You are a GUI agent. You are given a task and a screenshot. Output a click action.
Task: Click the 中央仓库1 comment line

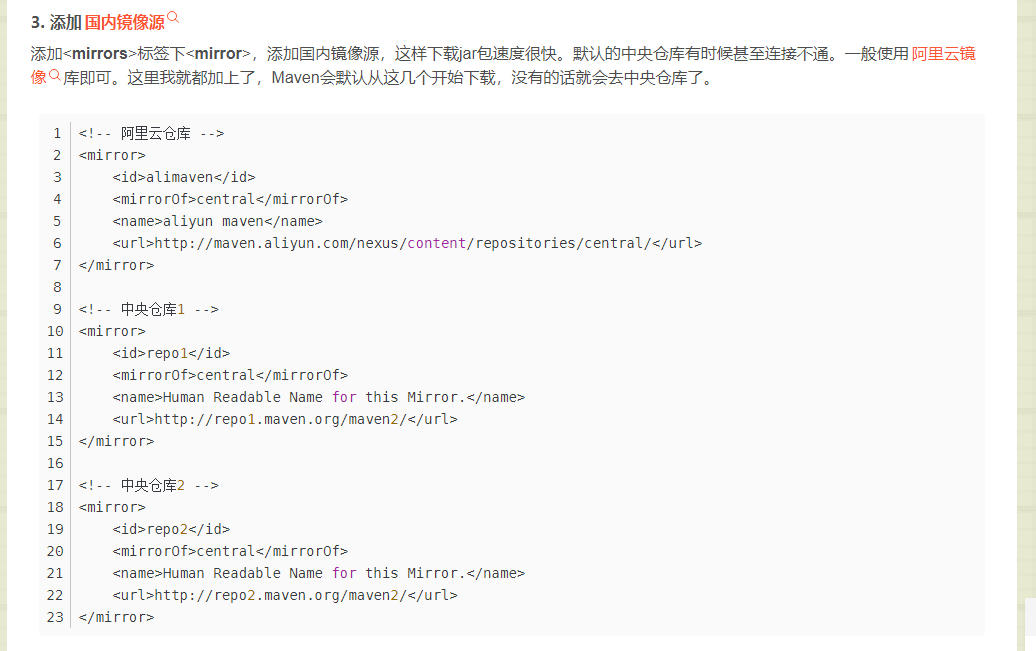click(x=148, y=309)
